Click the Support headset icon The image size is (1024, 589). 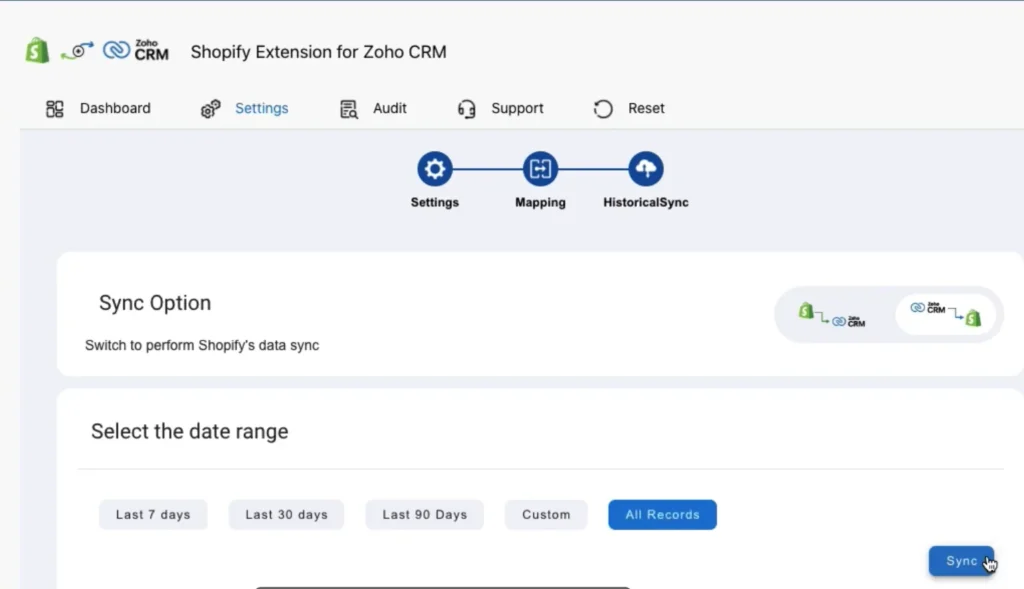coord(466,108)
